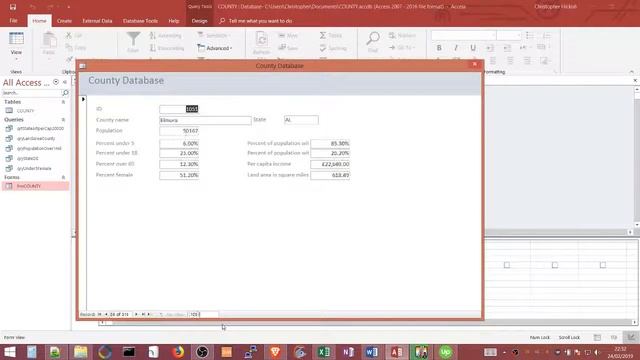This screenshot has width=640, height=360.
Task: Open the File tab
Action: click(x=13, y=21)
